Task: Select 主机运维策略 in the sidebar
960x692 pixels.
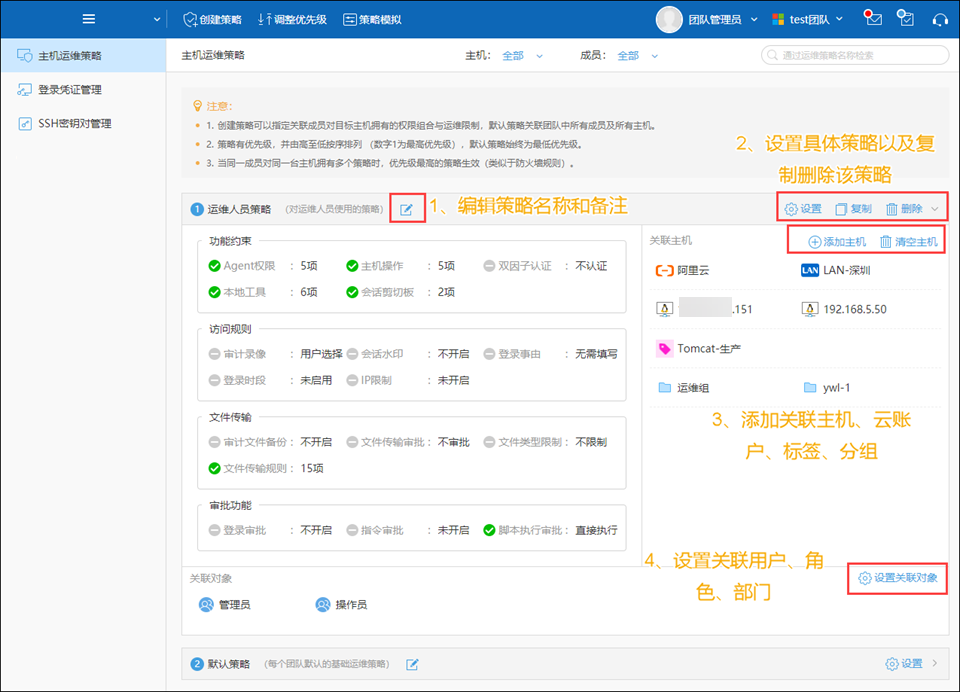Action: pyautogui.click(x=70, y=56)
